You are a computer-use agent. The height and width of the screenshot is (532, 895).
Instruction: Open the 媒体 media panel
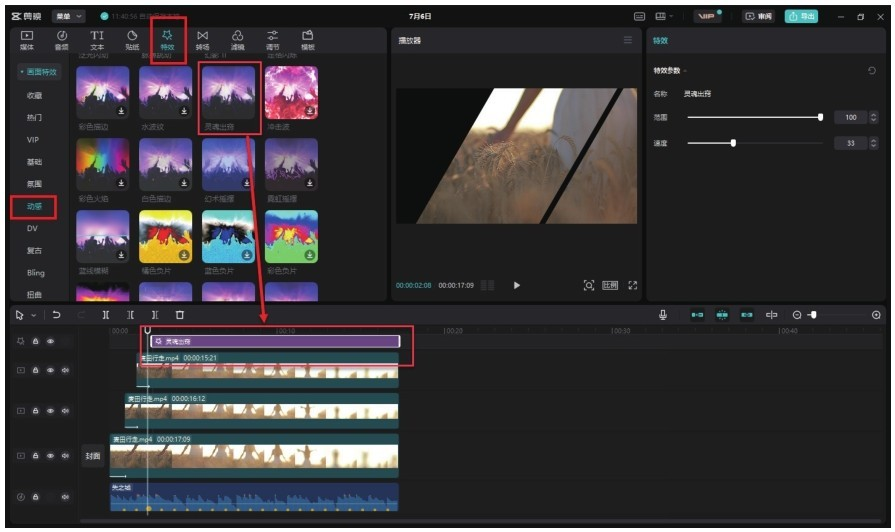[x=27, y=40]
